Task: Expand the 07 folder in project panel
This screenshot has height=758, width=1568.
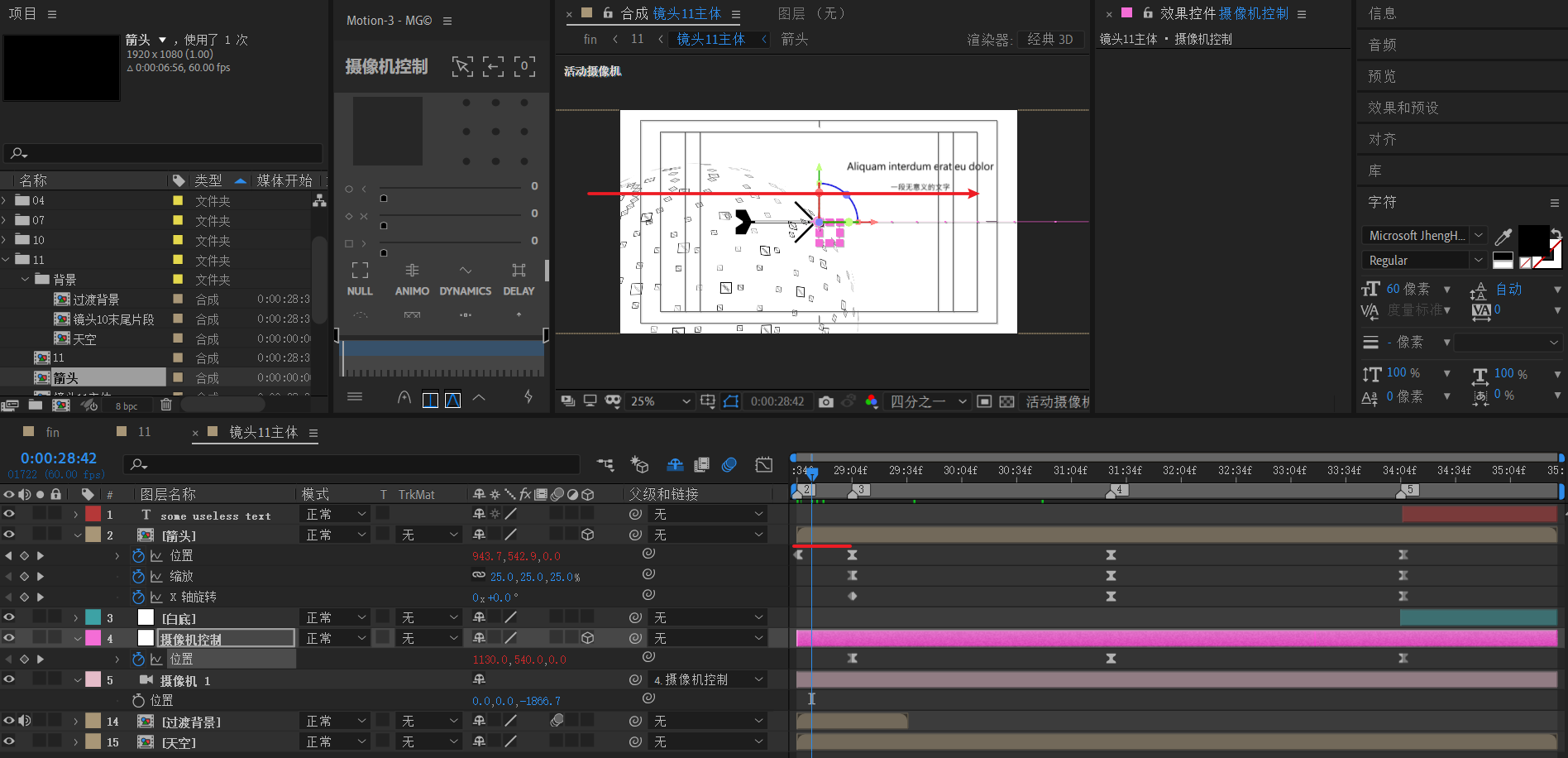Action: (5, 220)
